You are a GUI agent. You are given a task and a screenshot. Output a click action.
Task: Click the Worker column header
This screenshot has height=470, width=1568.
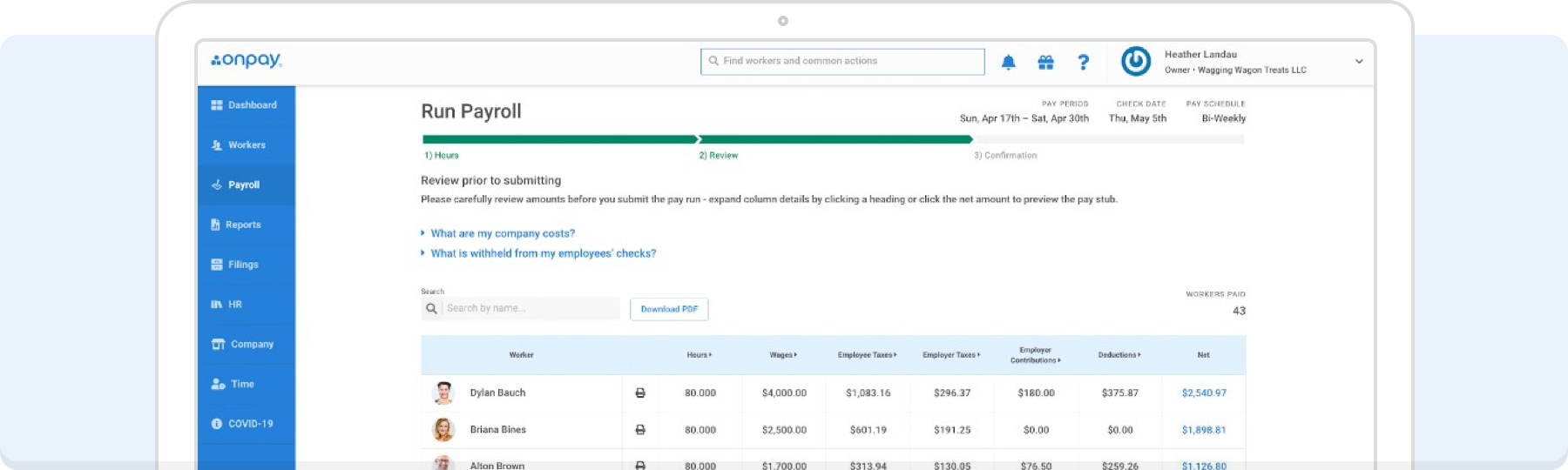(521, 355)
